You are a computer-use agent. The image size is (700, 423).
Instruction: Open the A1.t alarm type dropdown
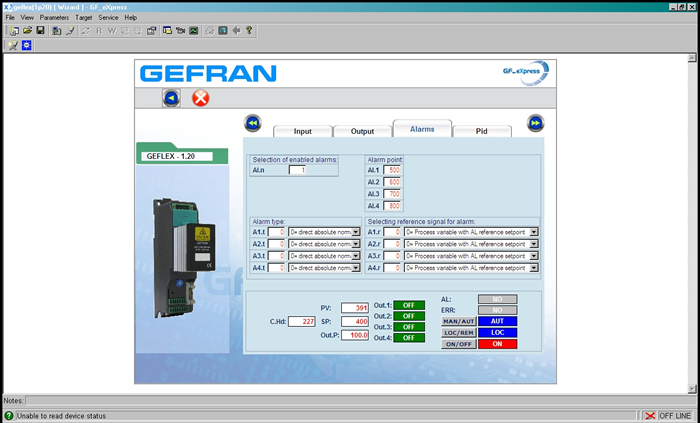coord(356,232)
